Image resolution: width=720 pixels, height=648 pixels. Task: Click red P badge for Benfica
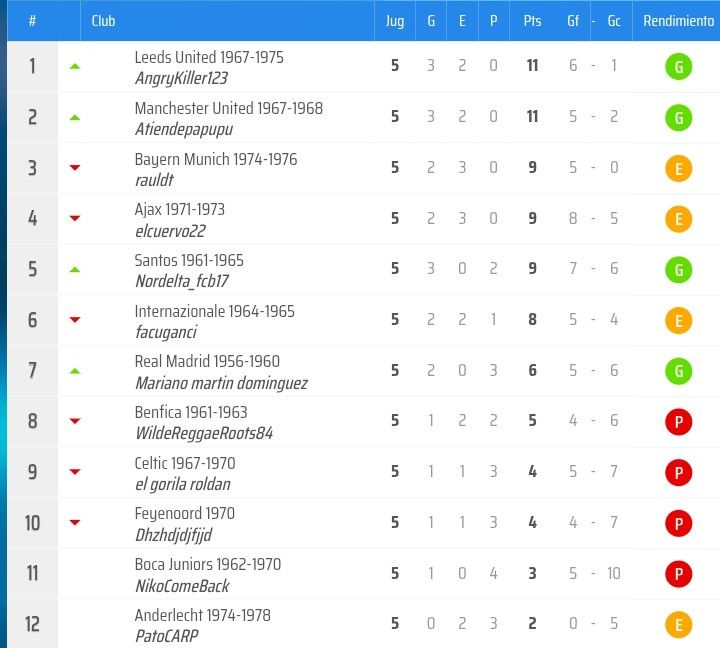678,422
